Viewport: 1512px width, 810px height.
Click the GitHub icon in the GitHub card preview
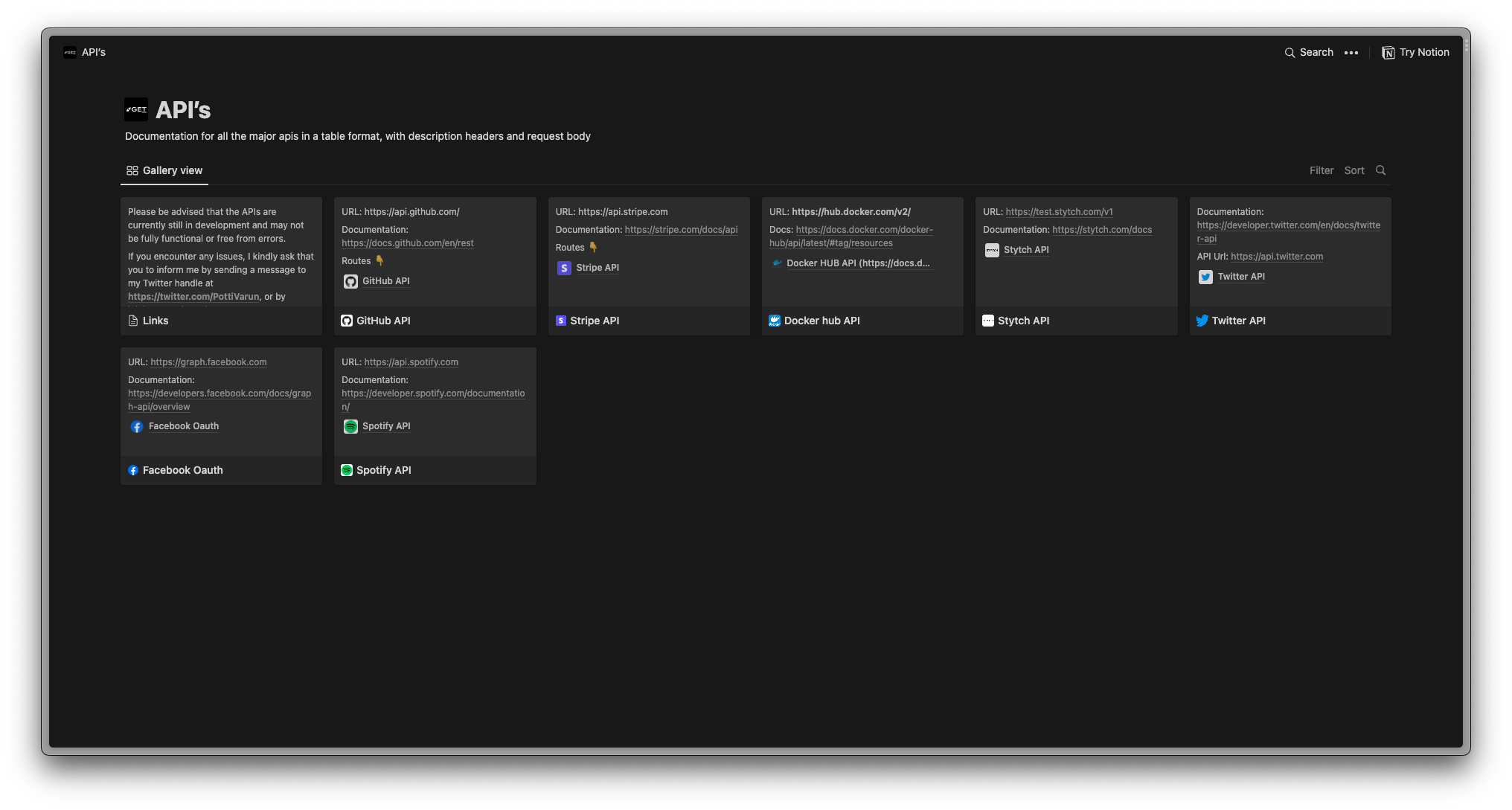click(350, 281)
